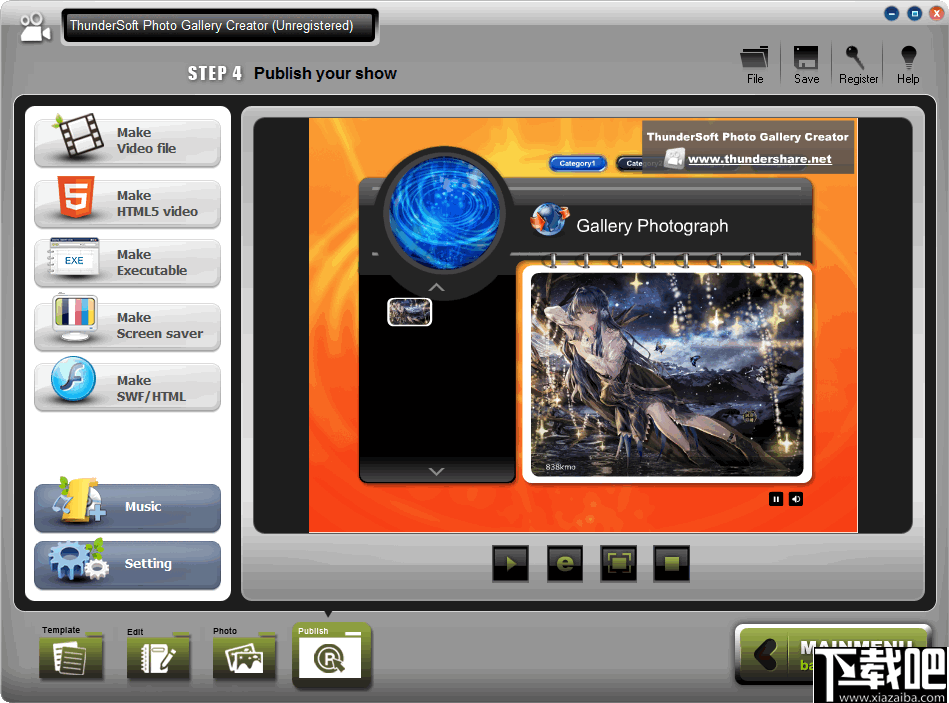Open the Register dialog
Screen dimensions: 949x703
click(858, 63)
